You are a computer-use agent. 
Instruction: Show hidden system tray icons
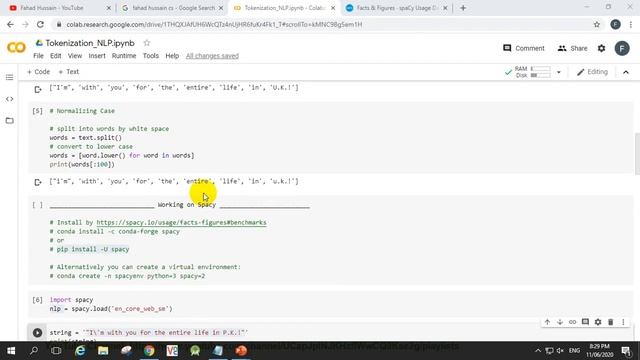538,351
